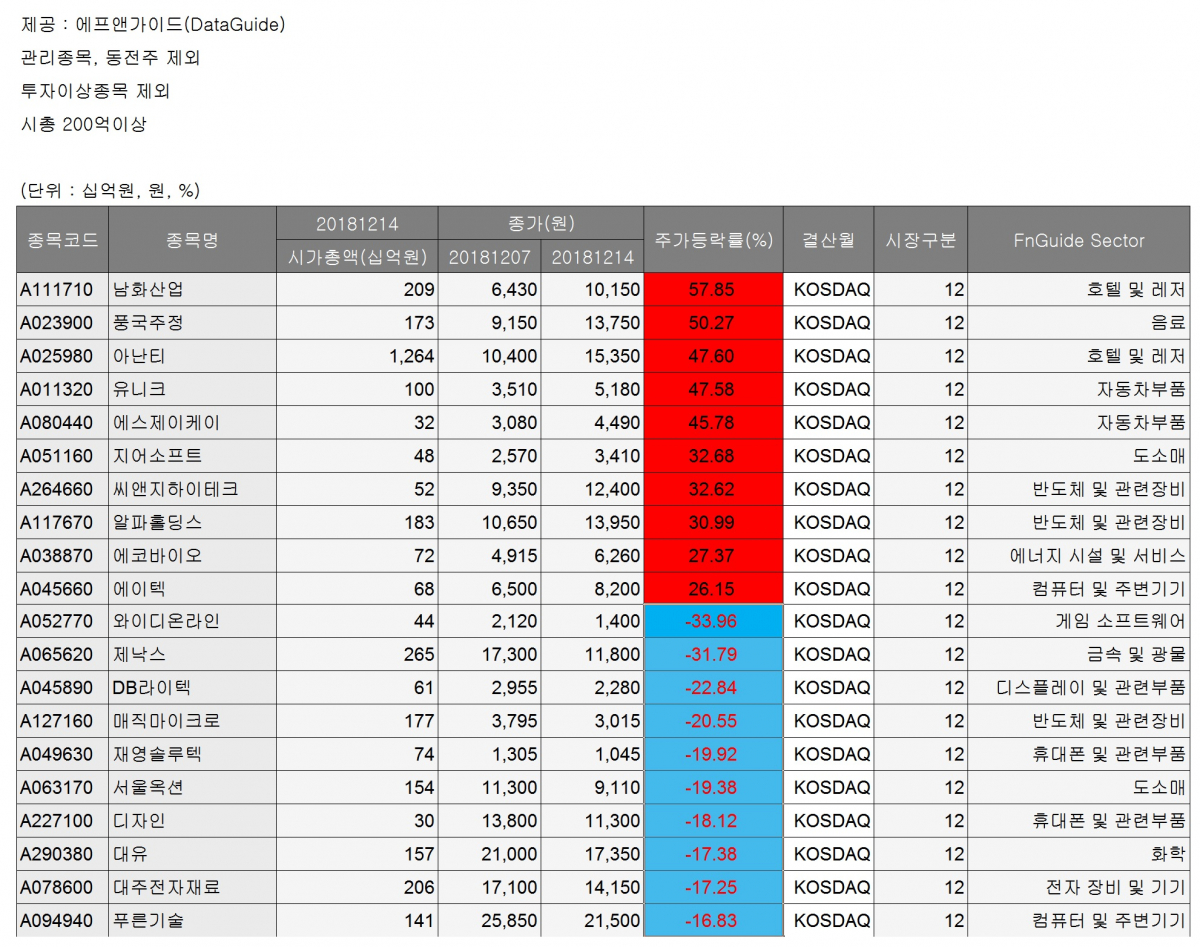Select the blue -33.96 cell for 와이디온라인
Image resolution: width=1200 pixels, height=947 pixels.
tap(713, 621)
